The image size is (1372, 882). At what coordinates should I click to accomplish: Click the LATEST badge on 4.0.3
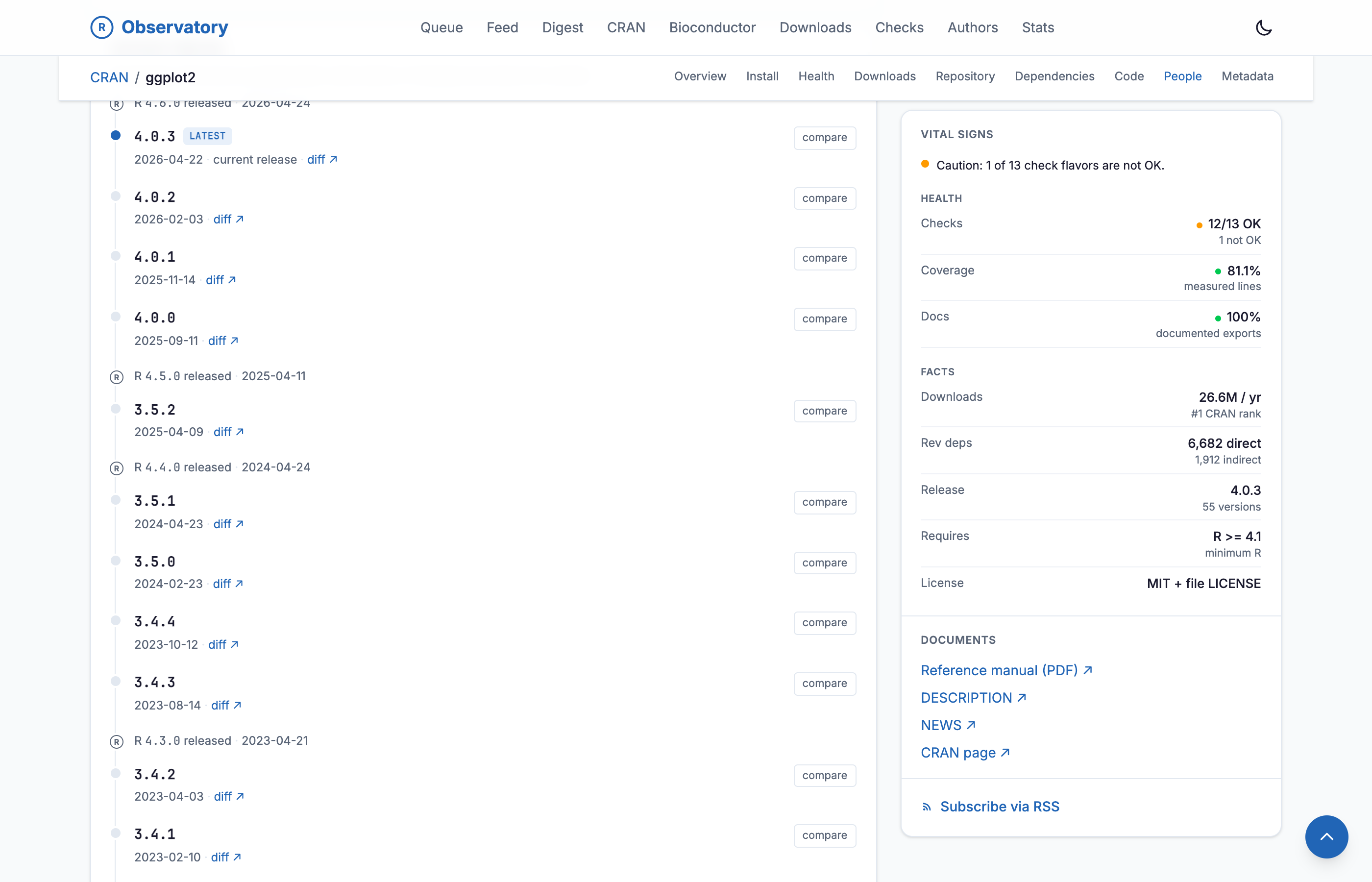(207, 136)
